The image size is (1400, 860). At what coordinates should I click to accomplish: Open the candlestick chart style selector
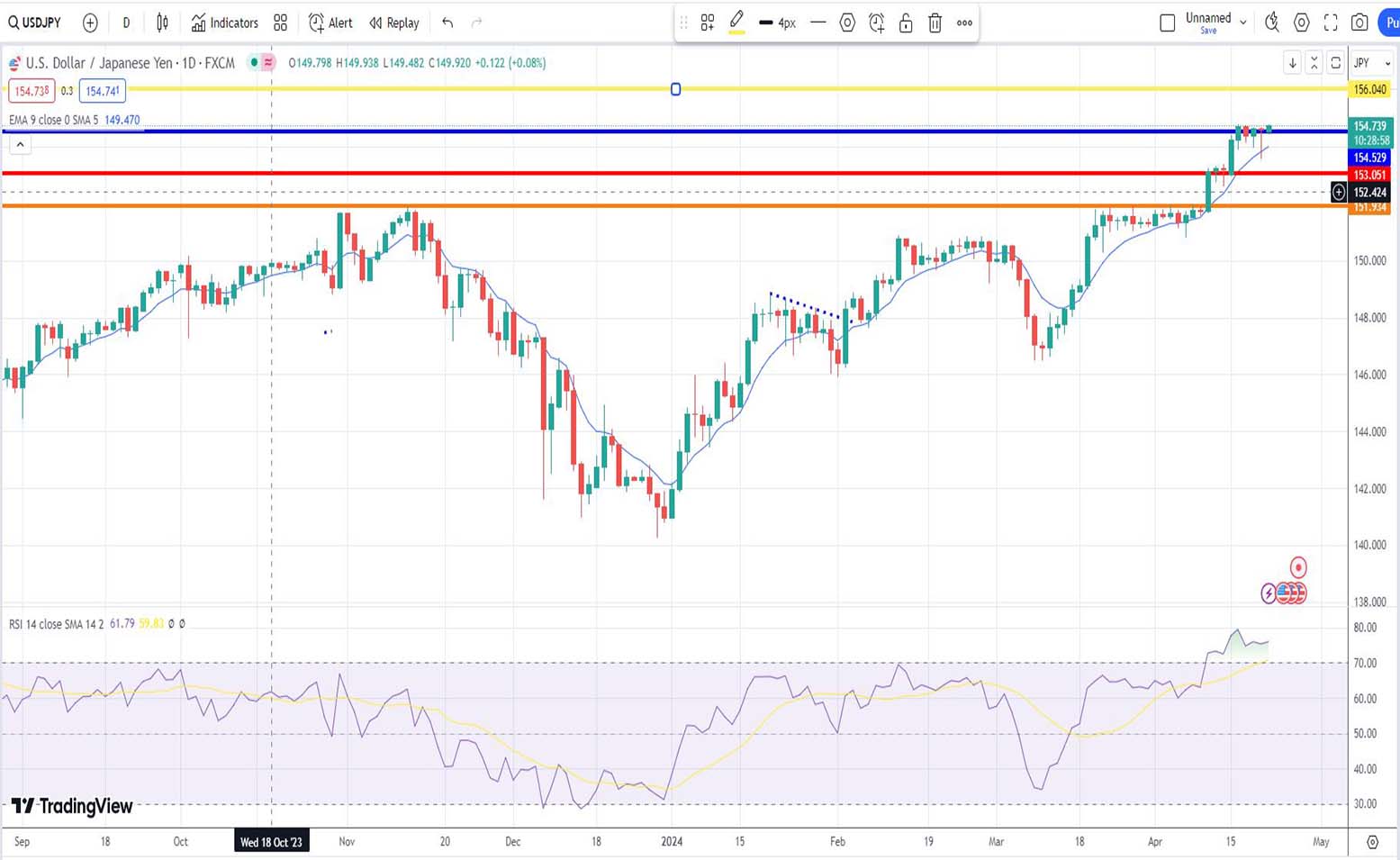click(162, 23)
